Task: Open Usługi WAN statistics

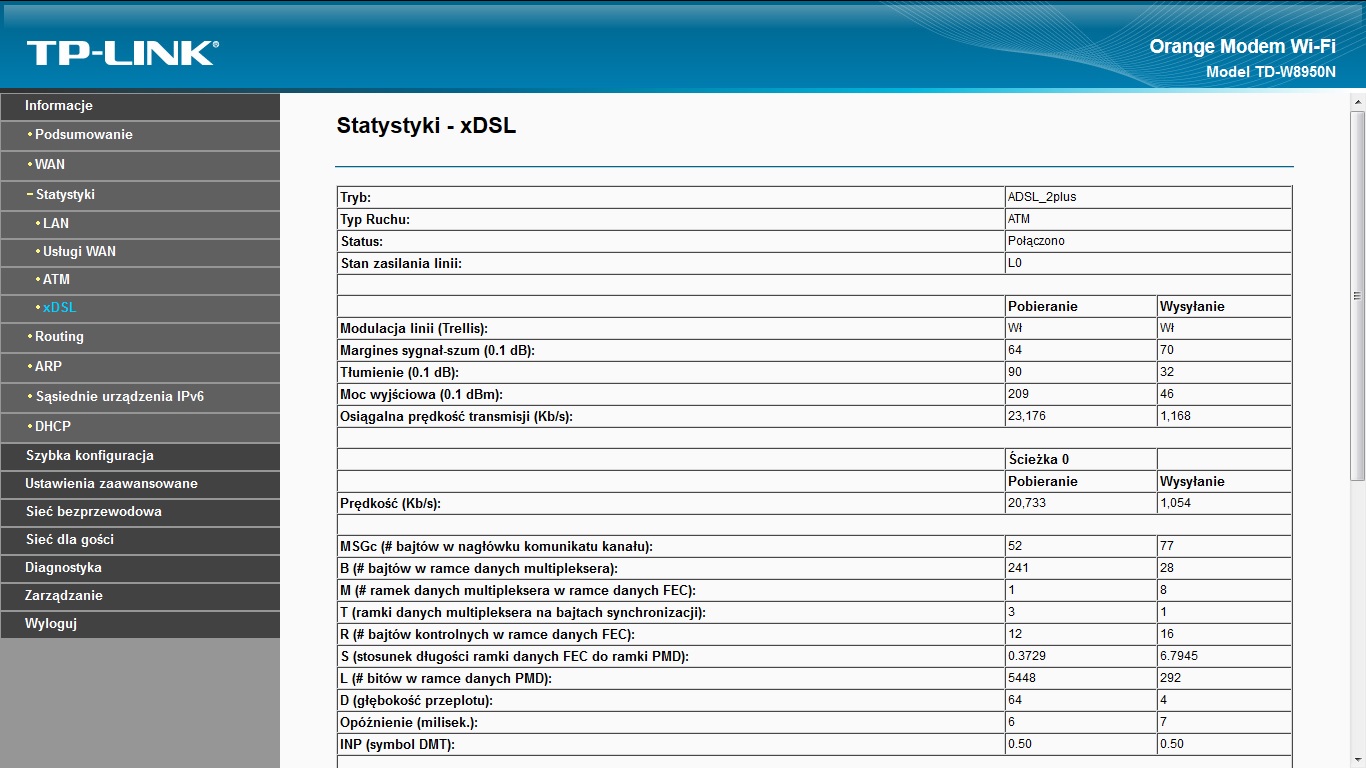Action: point(140,252)
